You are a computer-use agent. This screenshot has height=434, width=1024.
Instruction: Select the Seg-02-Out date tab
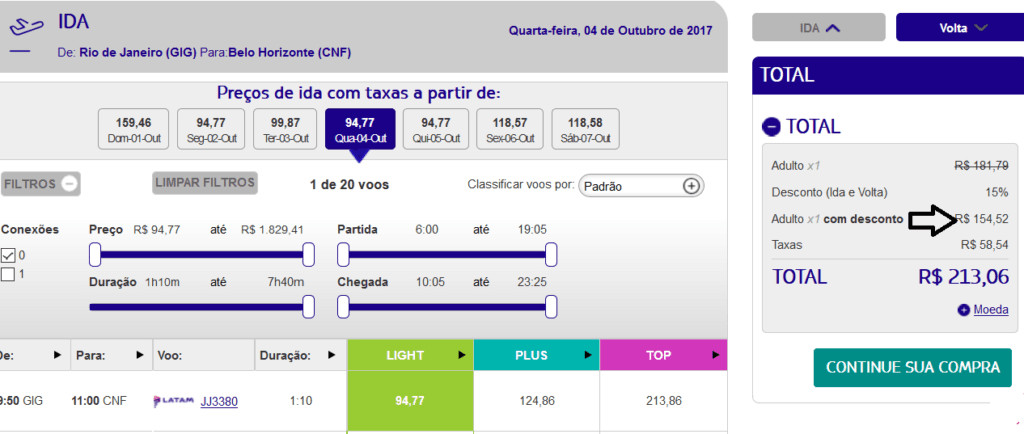[212, 129]
